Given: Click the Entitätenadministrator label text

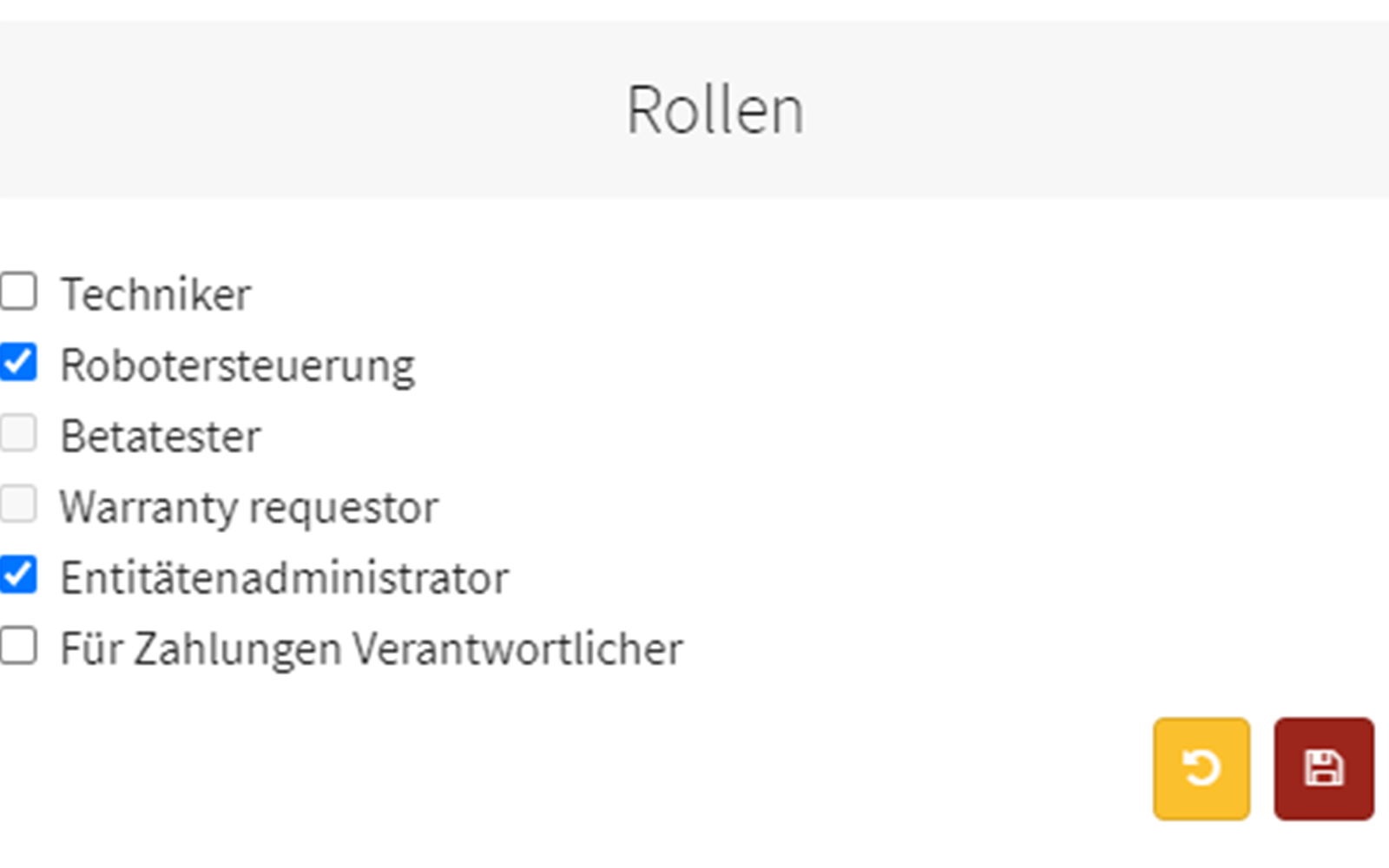Looking at the screenshot, I should [x=284, y=579].
